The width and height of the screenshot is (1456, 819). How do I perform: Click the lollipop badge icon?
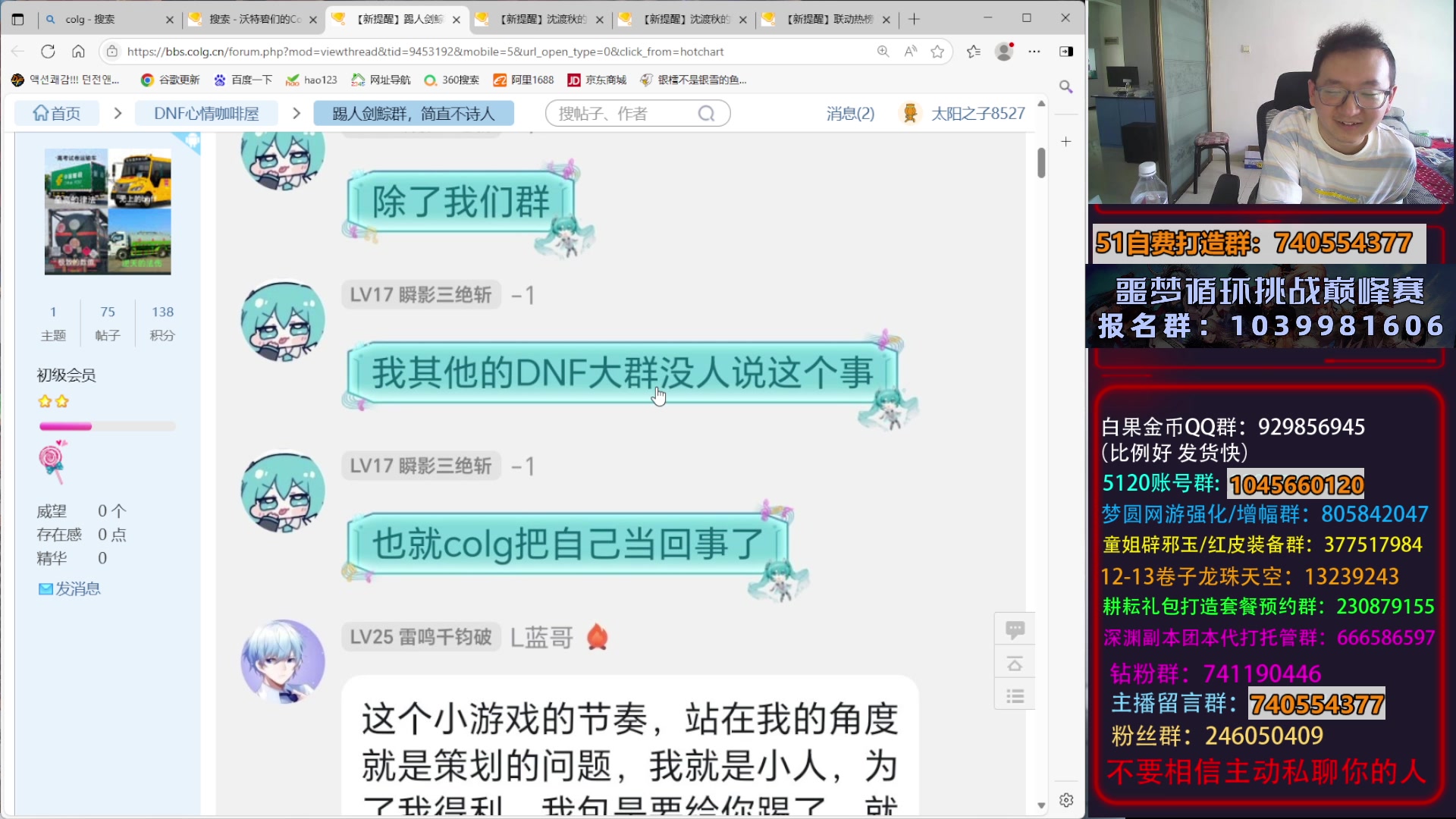[52, 462]
